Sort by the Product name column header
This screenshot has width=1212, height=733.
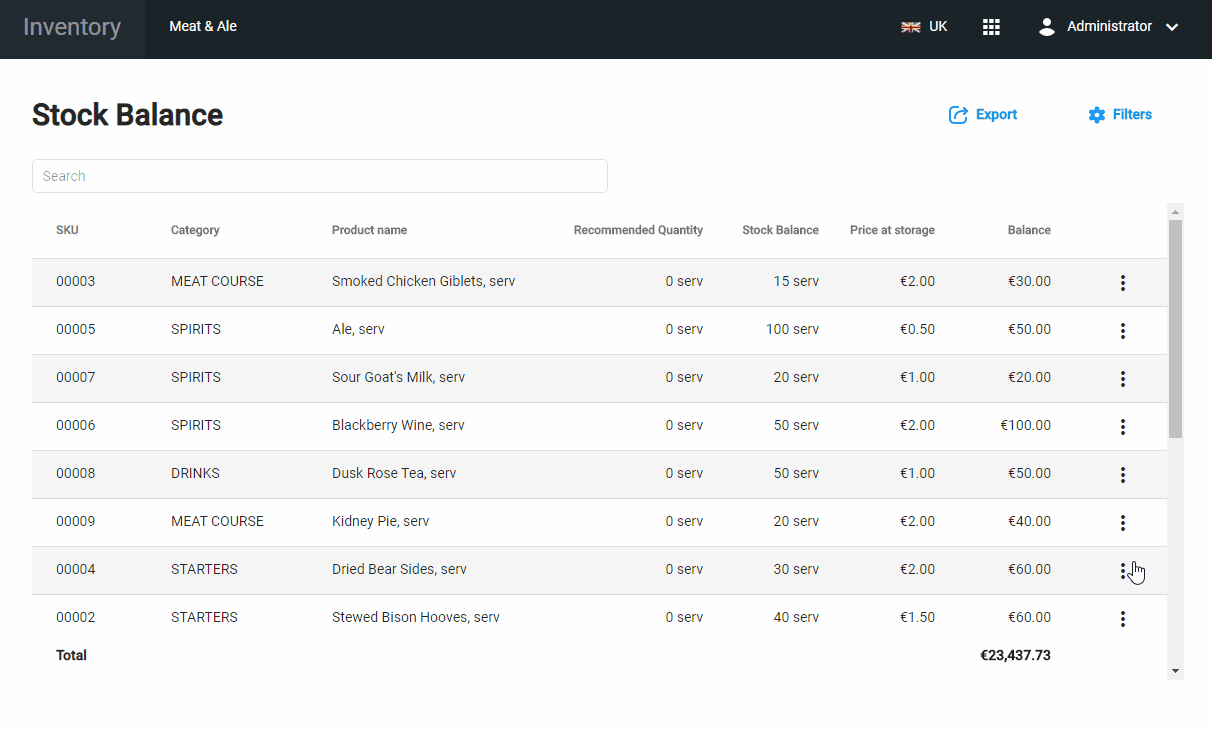click(369, 230)
